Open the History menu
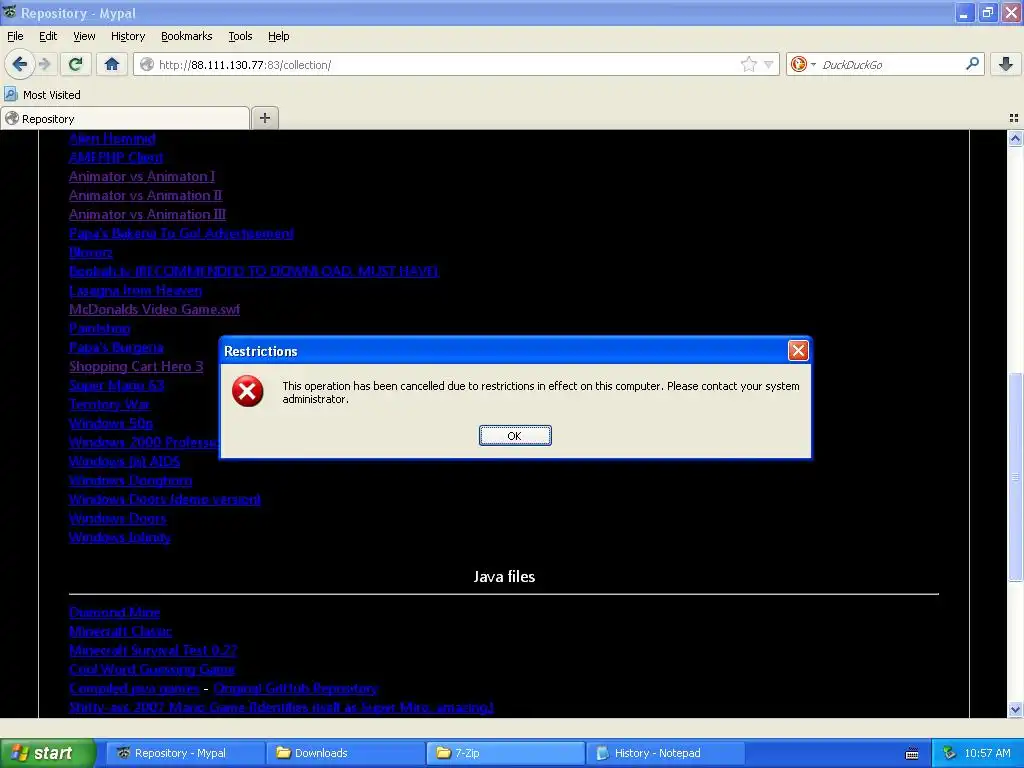1024x768 pixels. 128,36
